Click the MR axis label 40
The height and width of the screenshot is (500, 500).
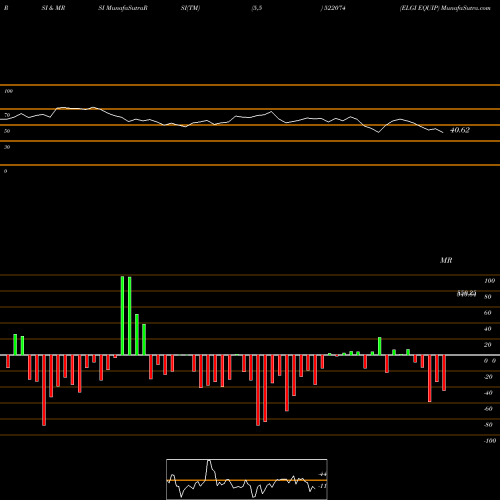[x=488, y=329]
